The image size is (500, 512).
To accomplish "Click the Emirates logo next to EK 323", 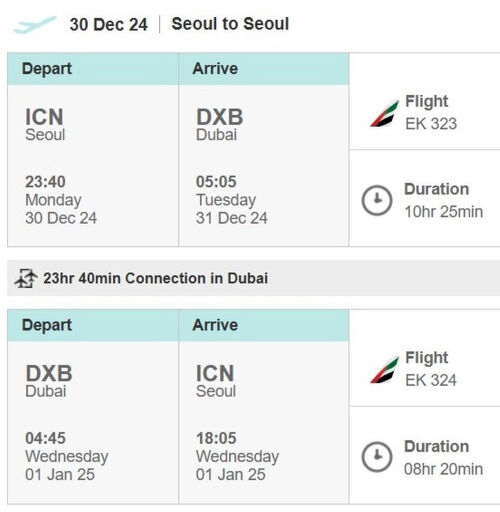I will 384,114.
